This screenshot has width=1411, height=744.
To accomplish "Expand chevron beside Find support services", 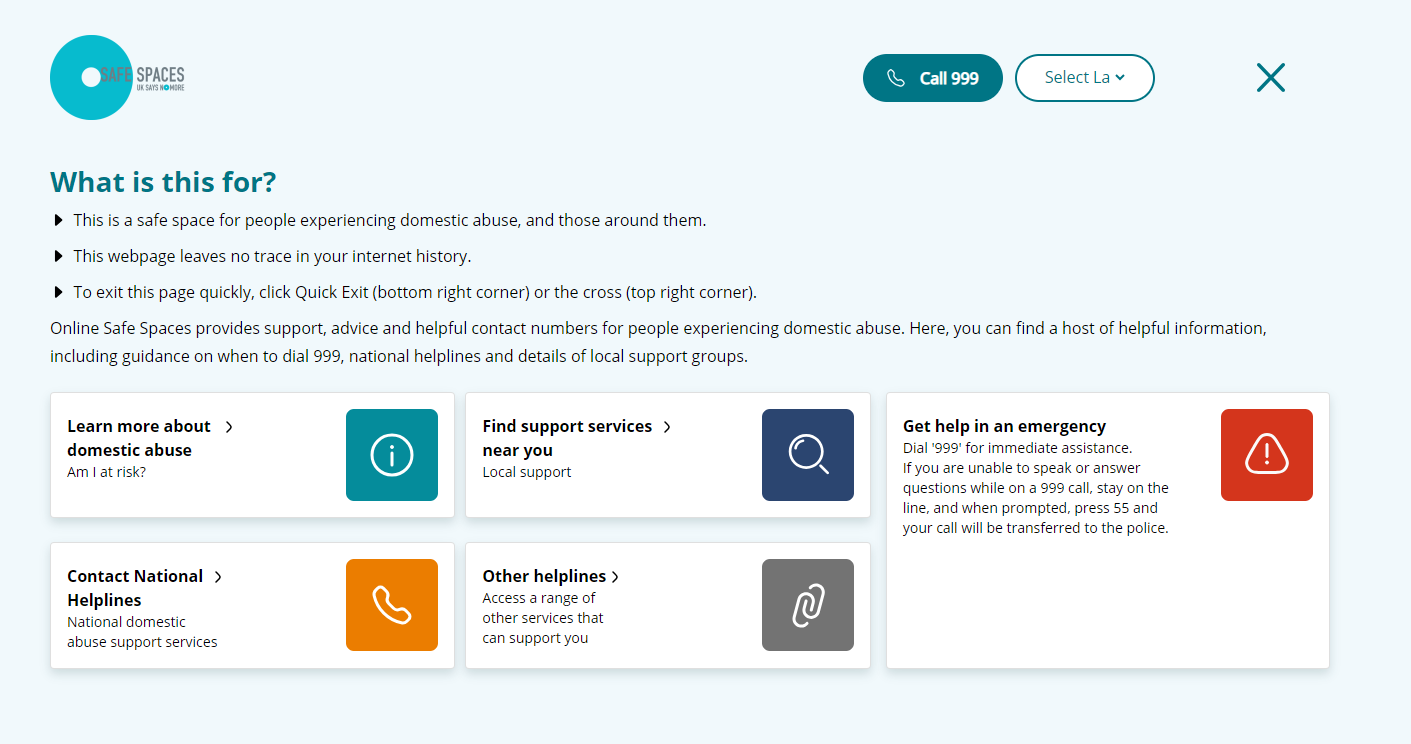I will [x=667, y=427].
